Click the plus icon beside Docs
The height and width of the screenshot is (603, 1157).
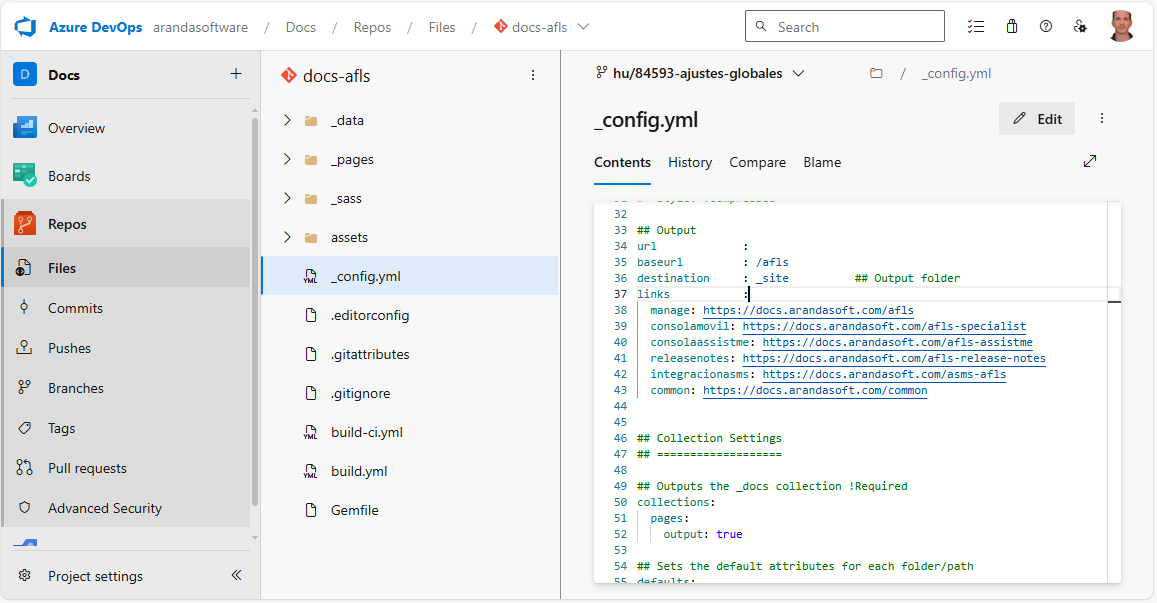point(236,74)
